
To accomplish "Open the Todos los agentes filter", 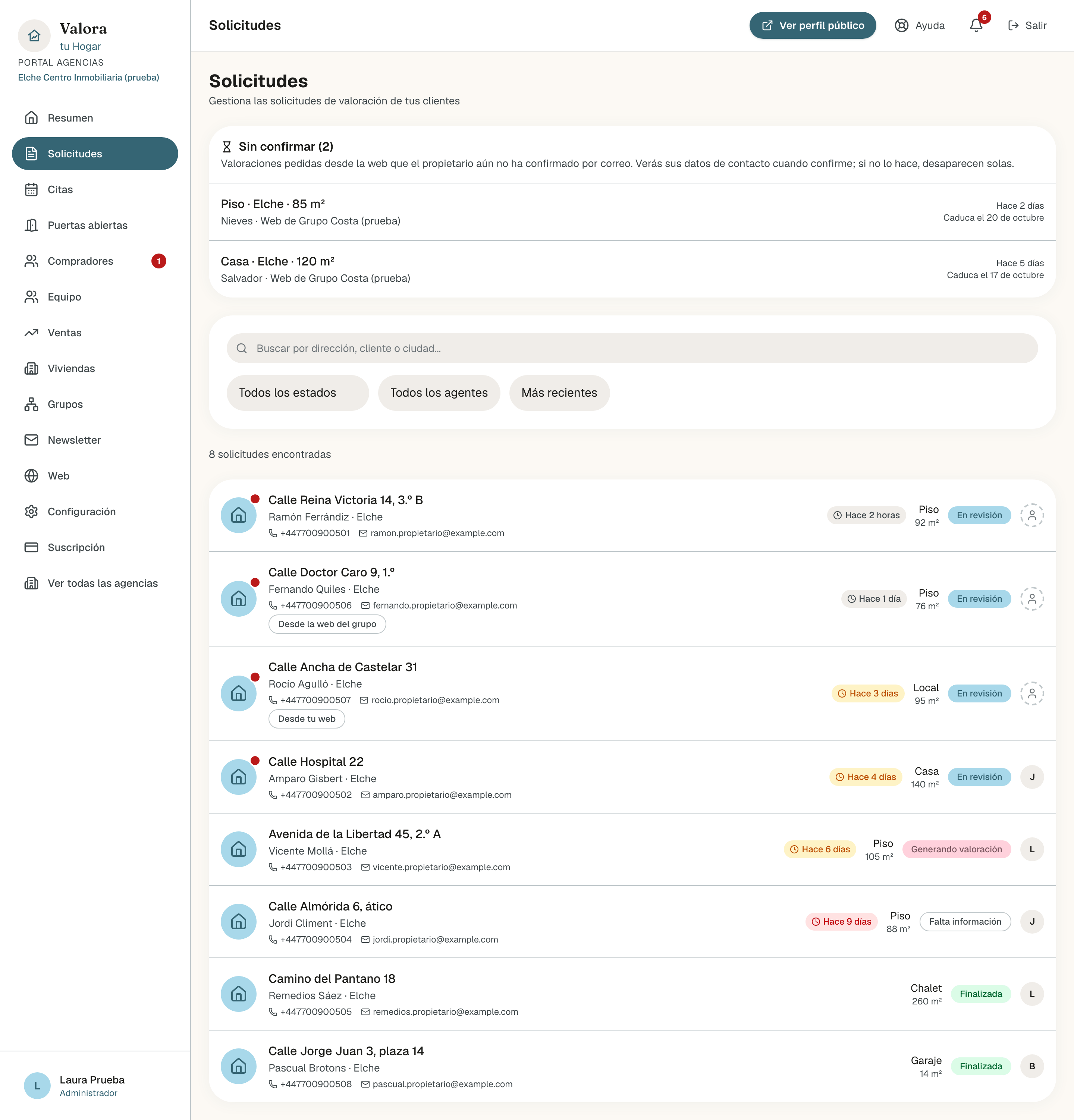I will click(439, 393).
